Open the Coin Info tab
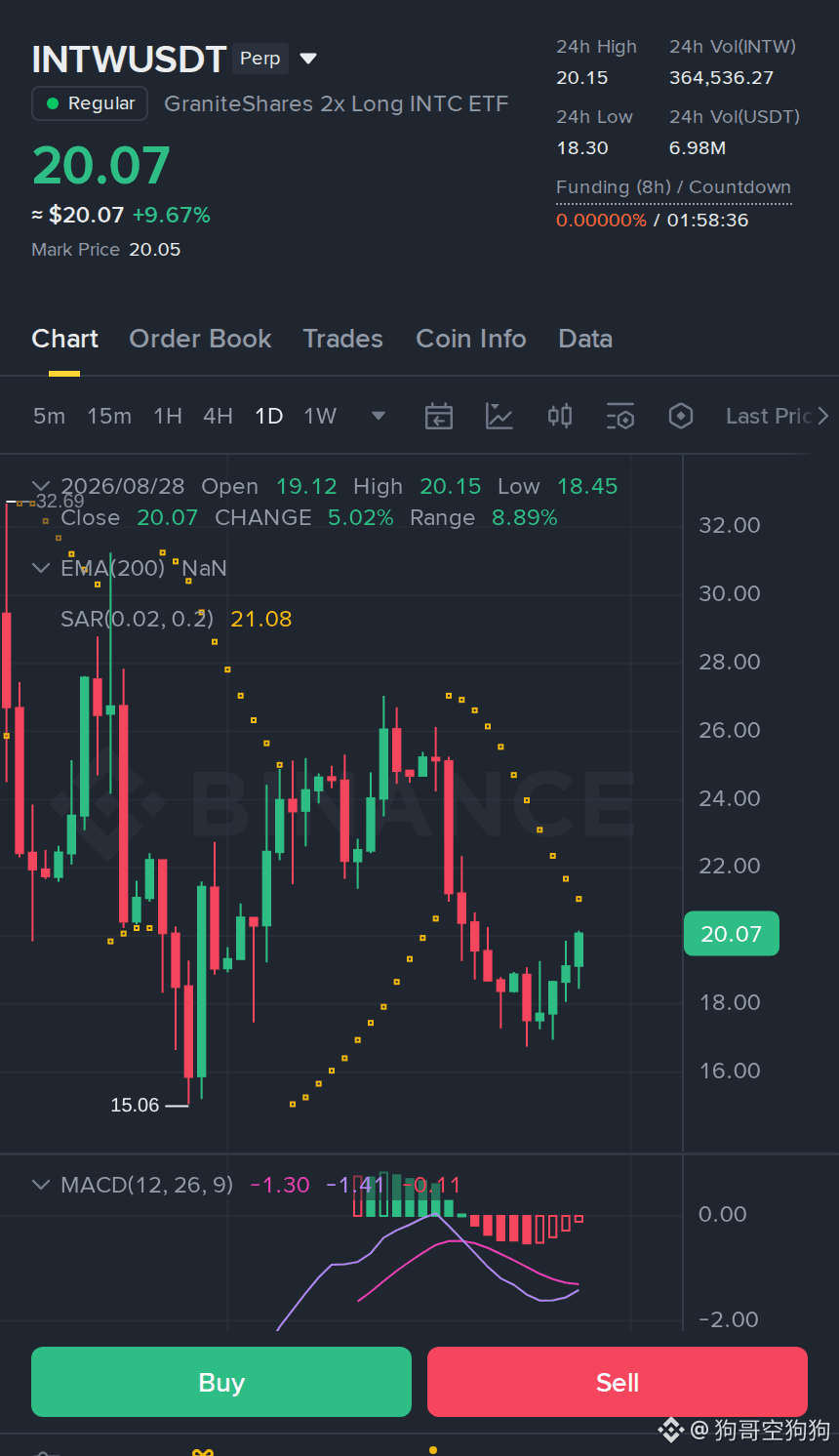Screen dimensions: 839x1456 click(x=471, y=339)
